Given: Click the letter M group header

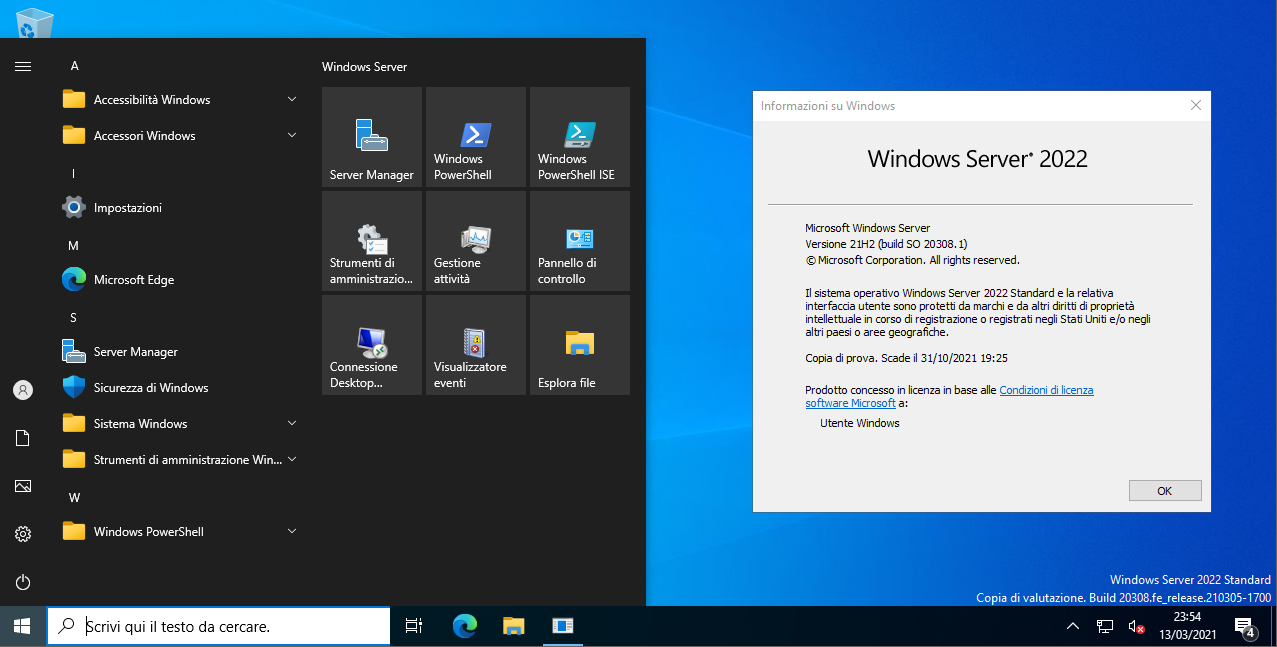Looking at the screenshot, I should (x=74, y=246).
